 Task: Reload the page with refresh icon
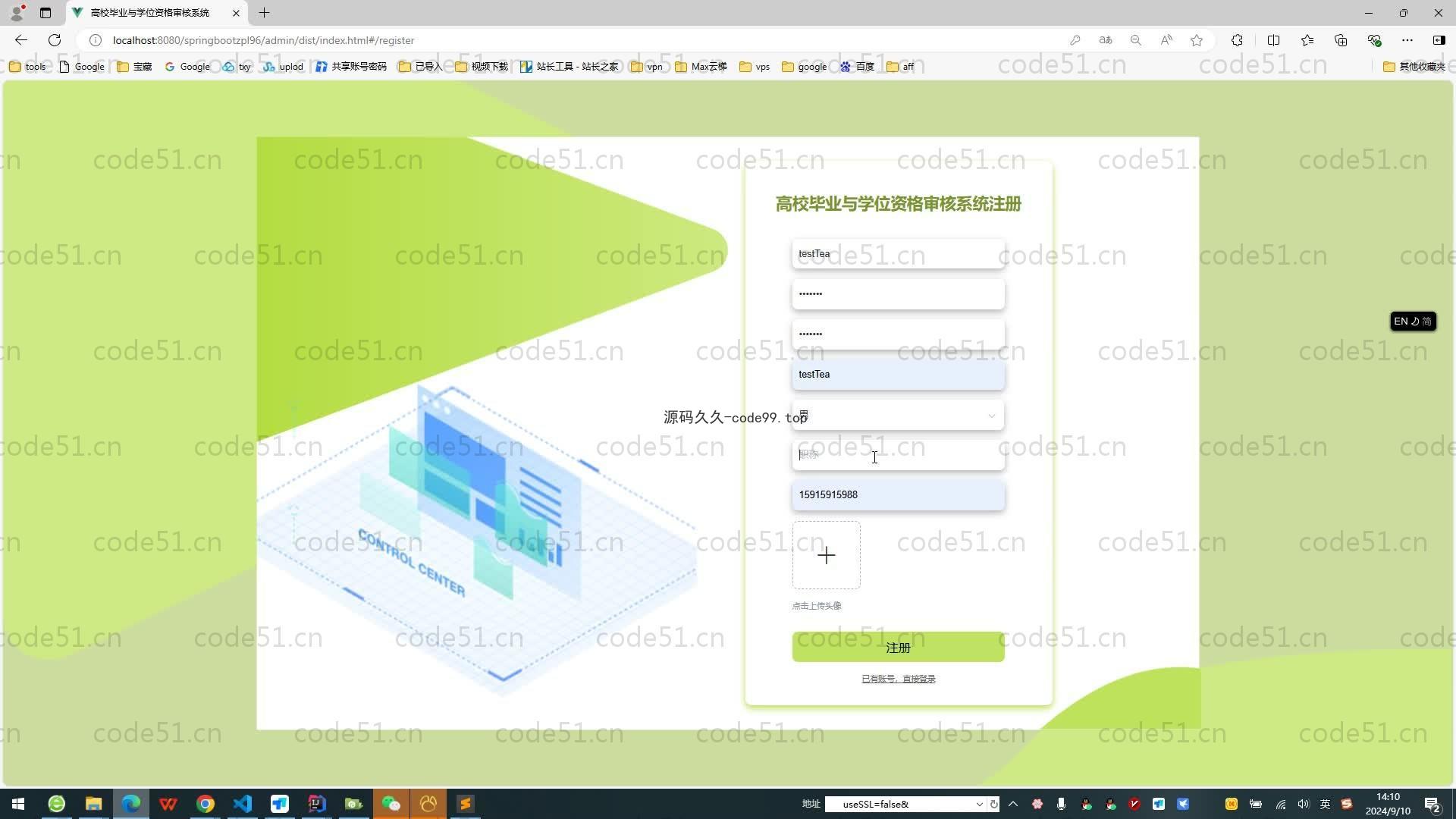pos(55,40)
